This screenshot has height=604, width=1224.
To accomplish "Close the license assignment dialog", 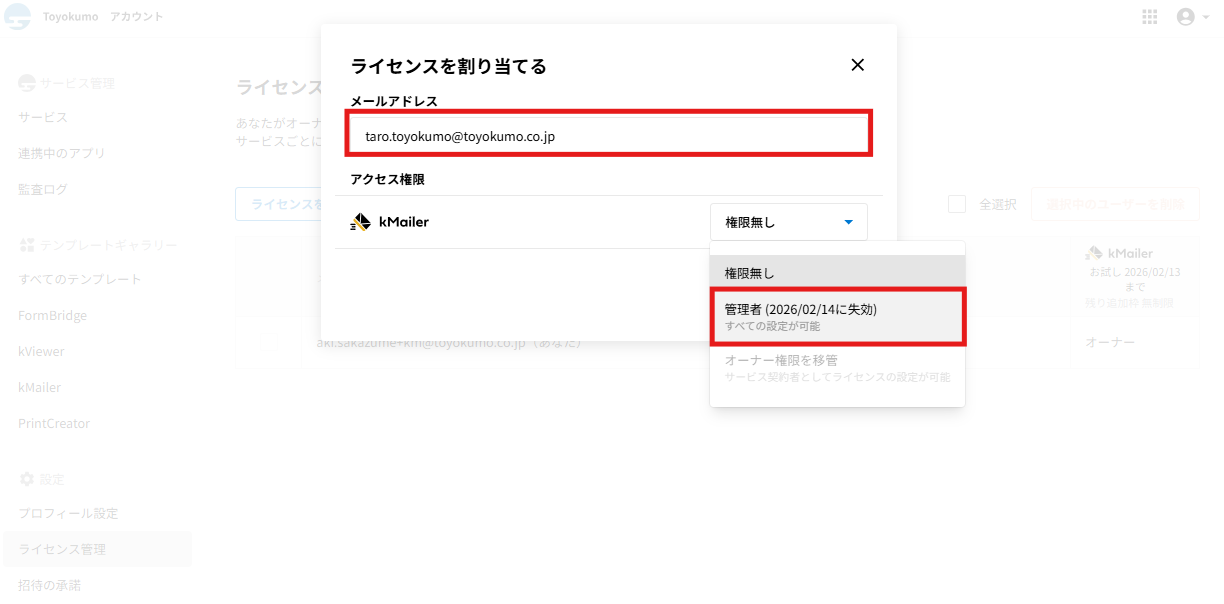I will pyautogui.click(x=857, y=65).
